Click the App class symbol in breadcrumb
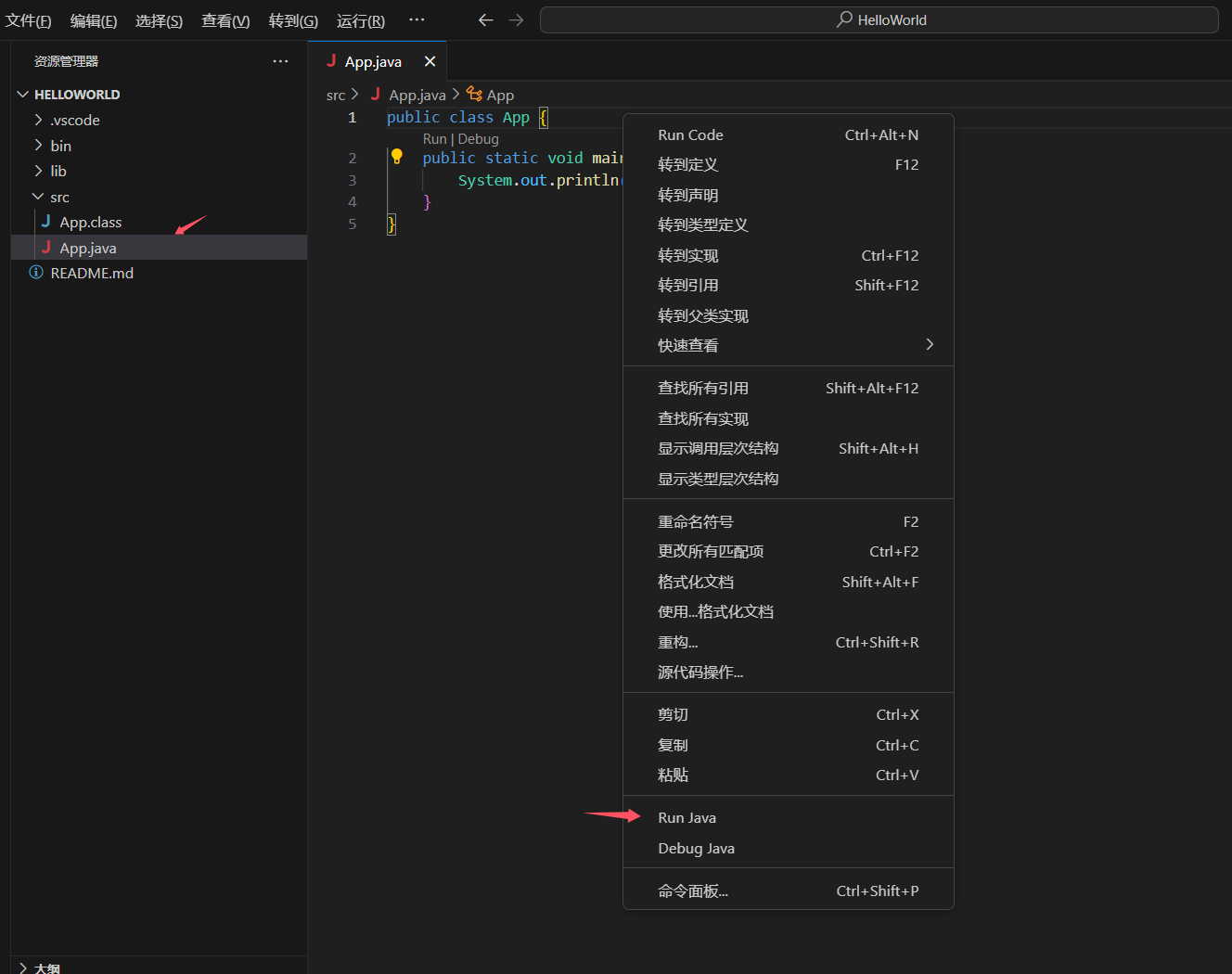 (499, 95)
